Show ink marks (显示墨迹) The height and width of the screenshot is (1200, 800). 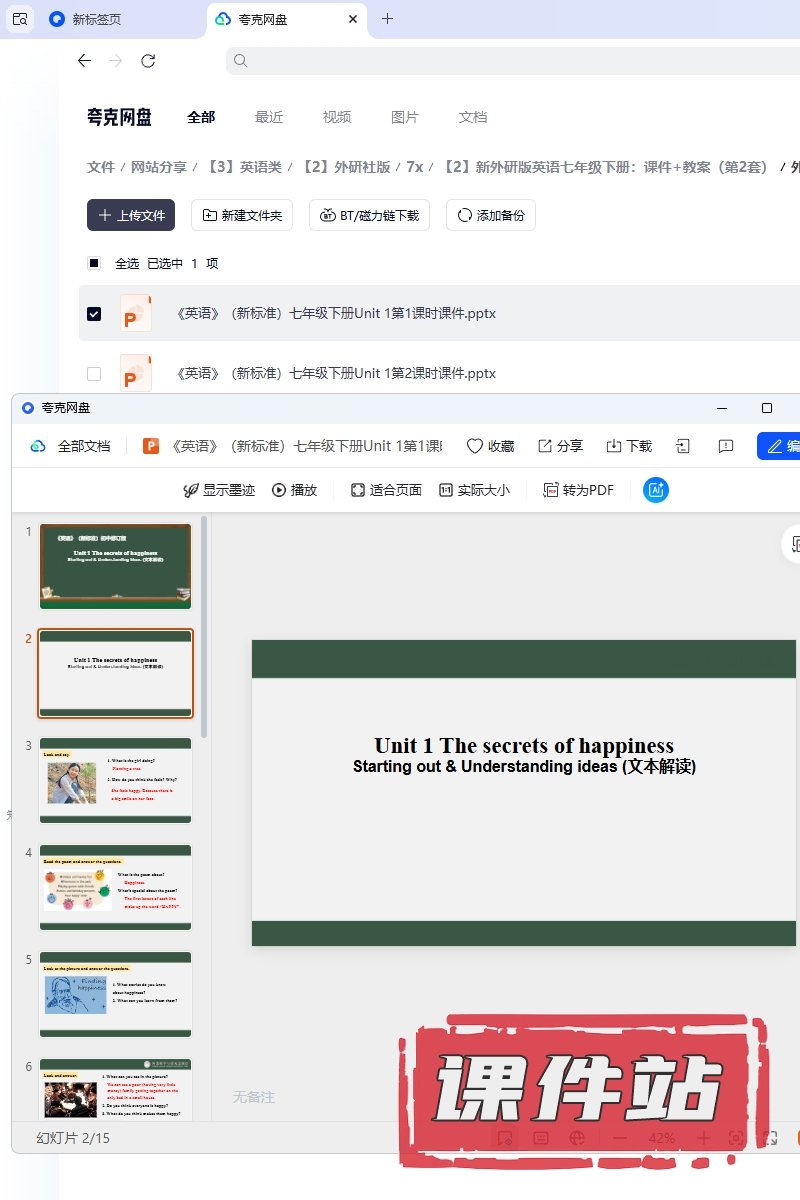point(191,490)
